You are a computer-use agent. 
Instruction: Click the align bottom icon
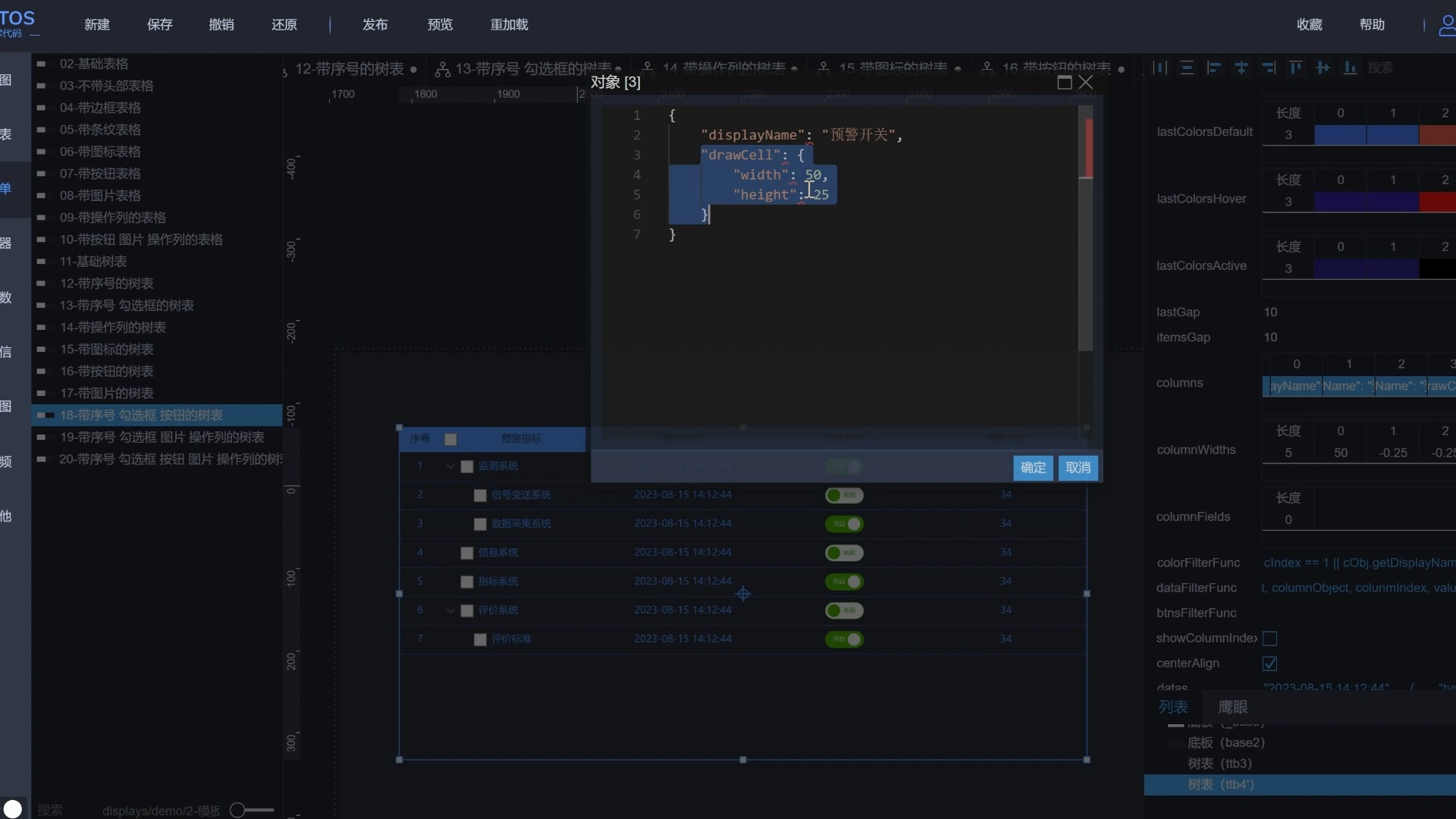coord(1351,67)
